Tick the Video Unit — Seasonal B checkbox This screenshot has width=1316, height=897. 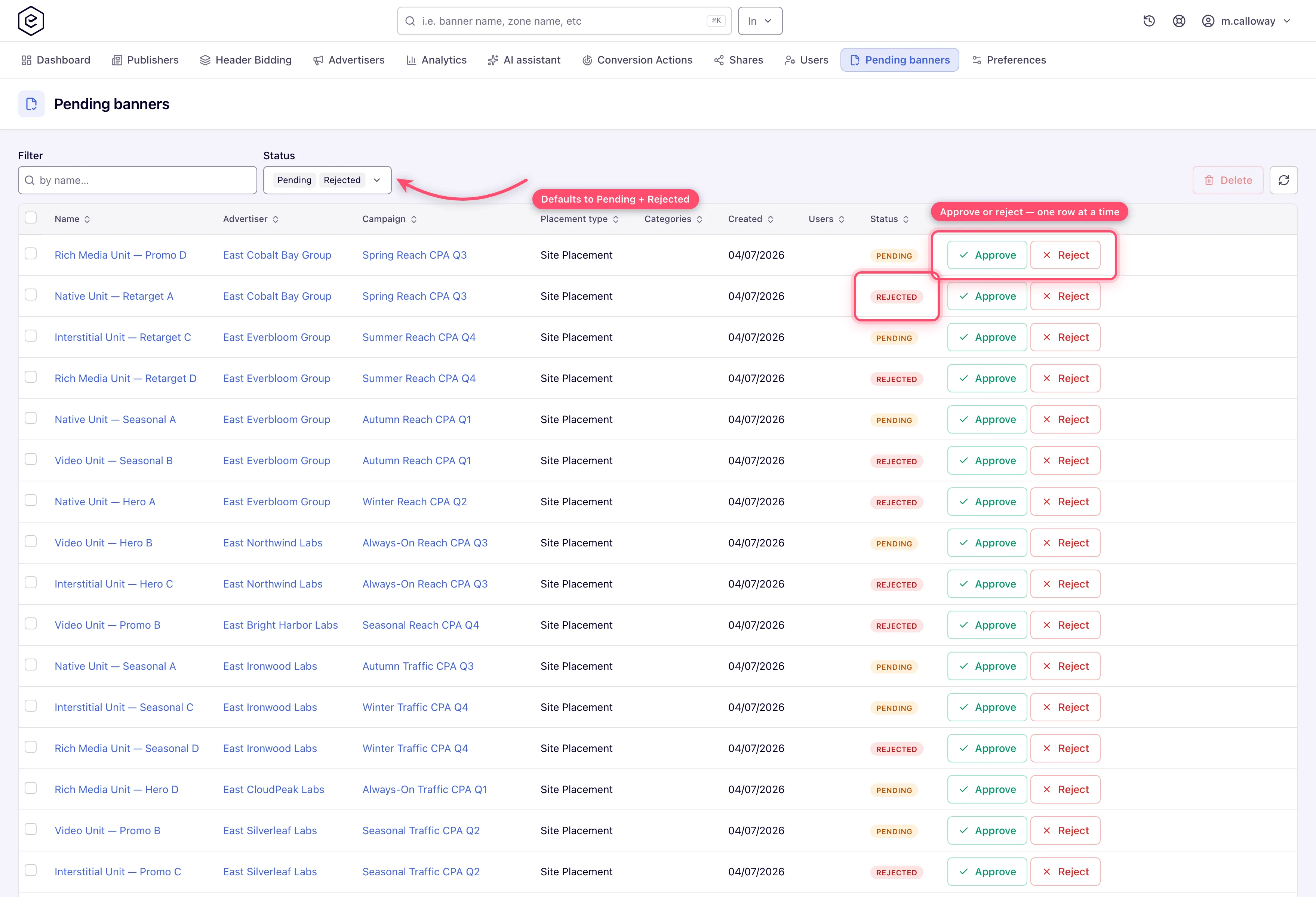click(x=31, y=459)
